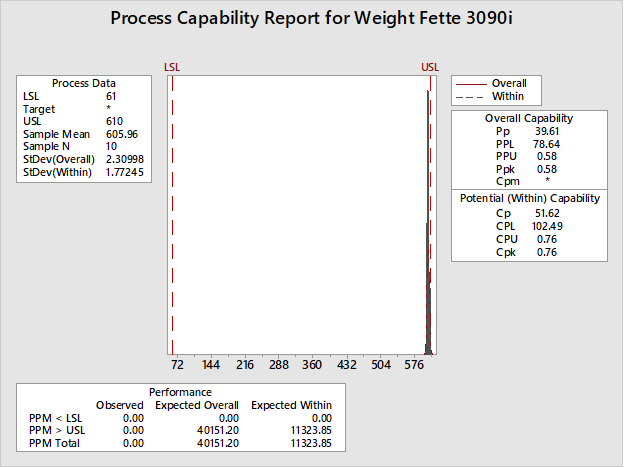Click the x-axis tick label 72
Screen dimensions: 624x468
click(177, 365)
